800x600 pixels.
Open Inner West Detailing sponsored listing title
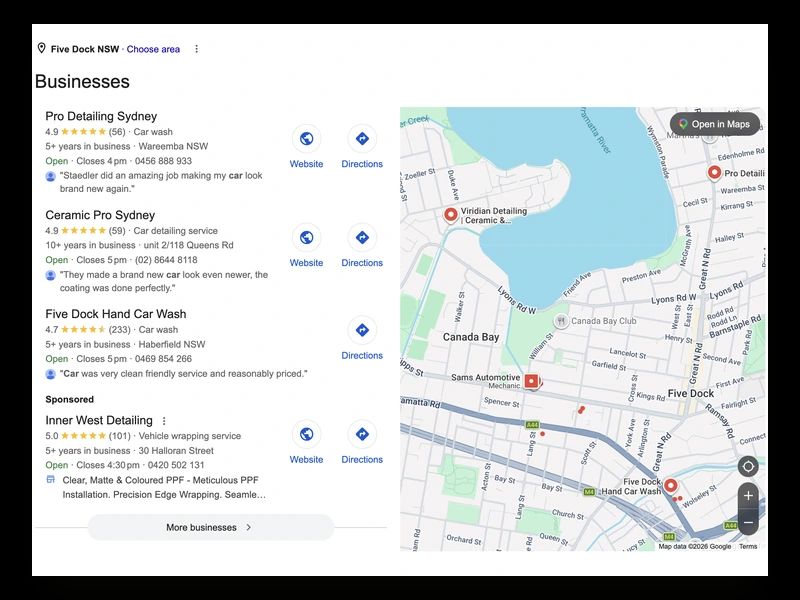pos(99,420)
